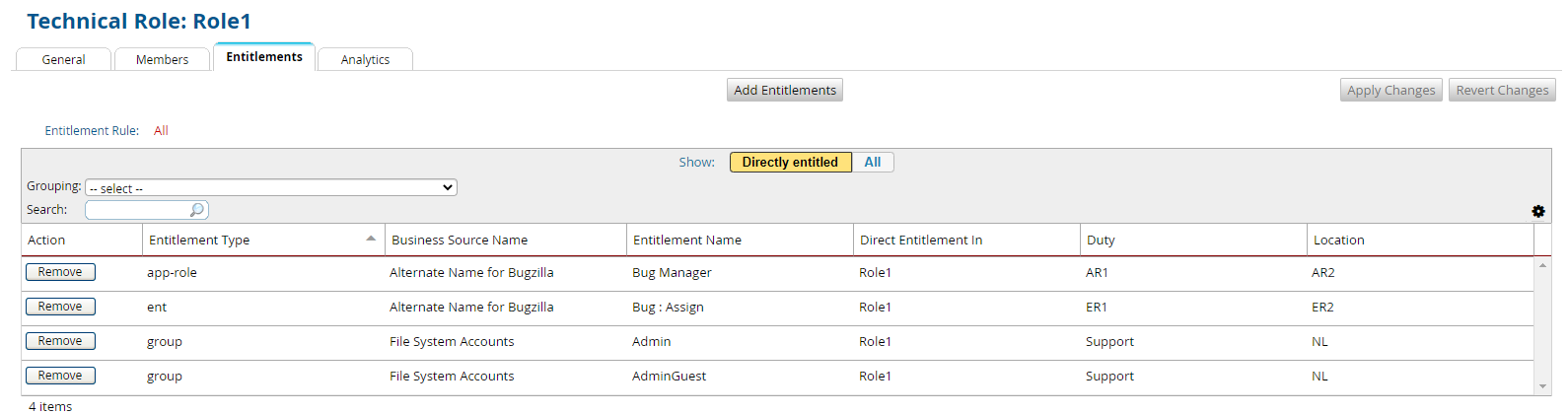Show Directly entitled entitlements

coord(790,163)
